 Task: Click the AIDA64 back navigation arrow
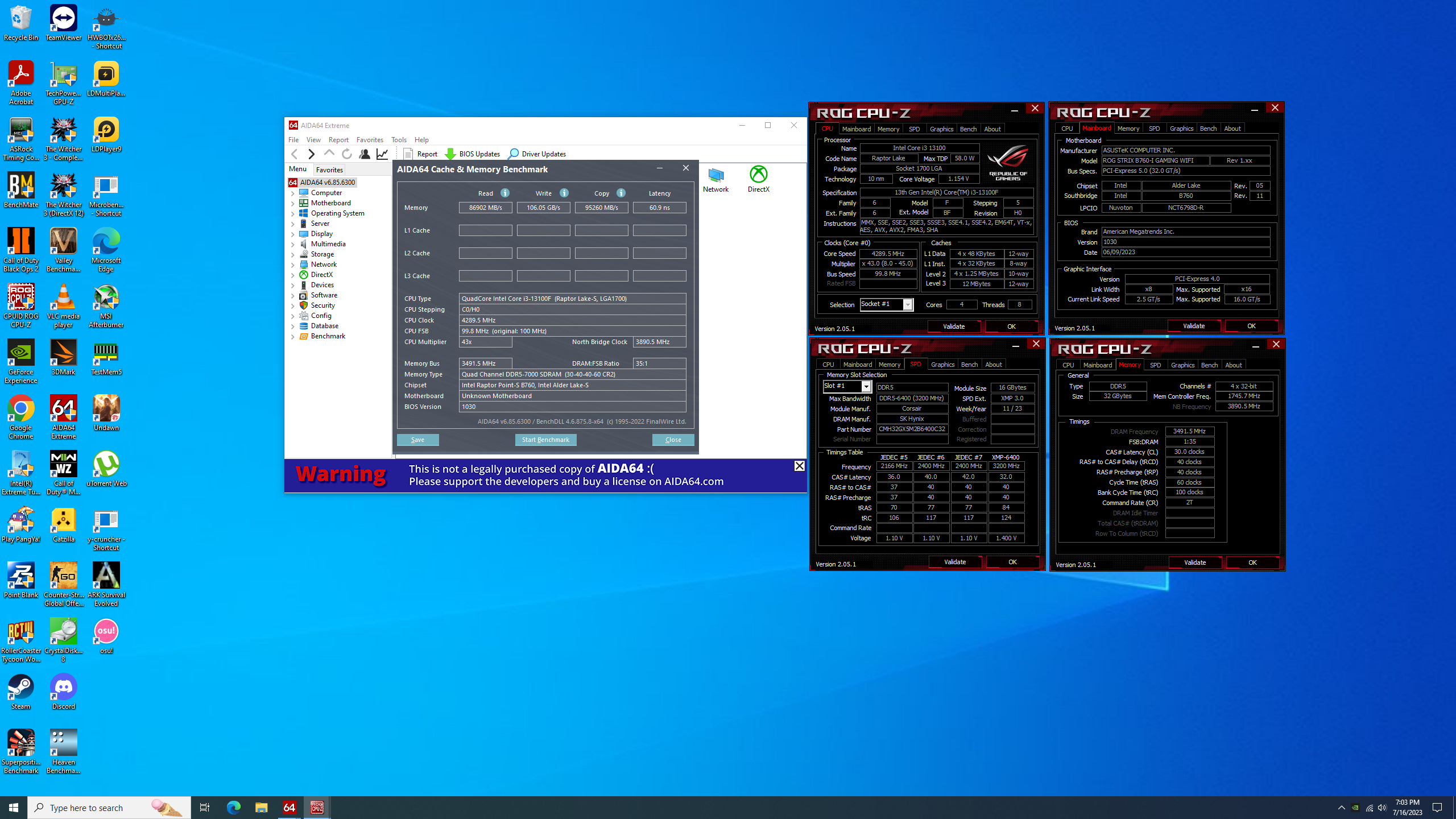[x=294, y=154]
